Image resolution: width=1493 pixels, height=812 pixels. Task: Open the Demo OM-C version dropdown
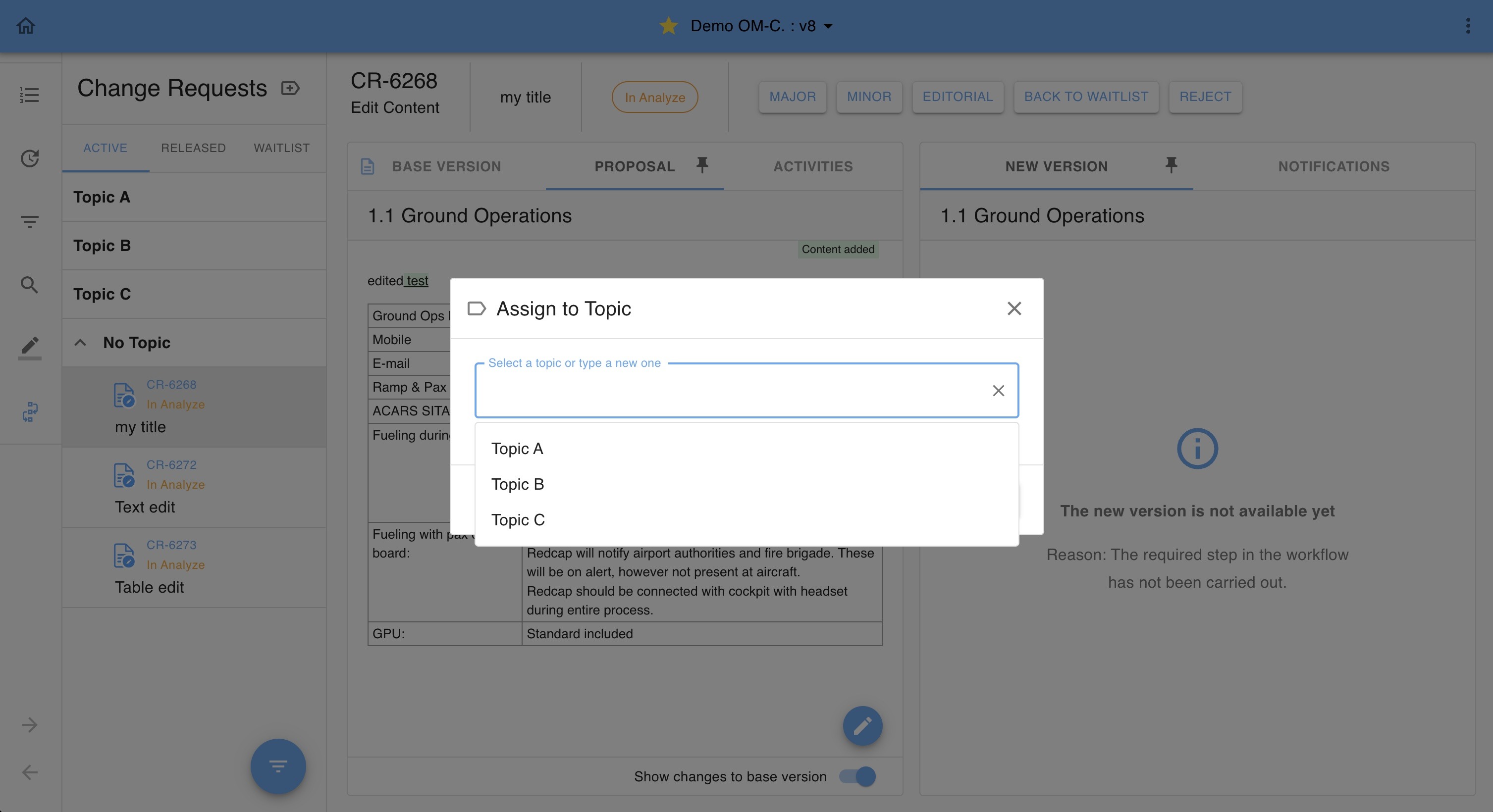pos(828,26)
